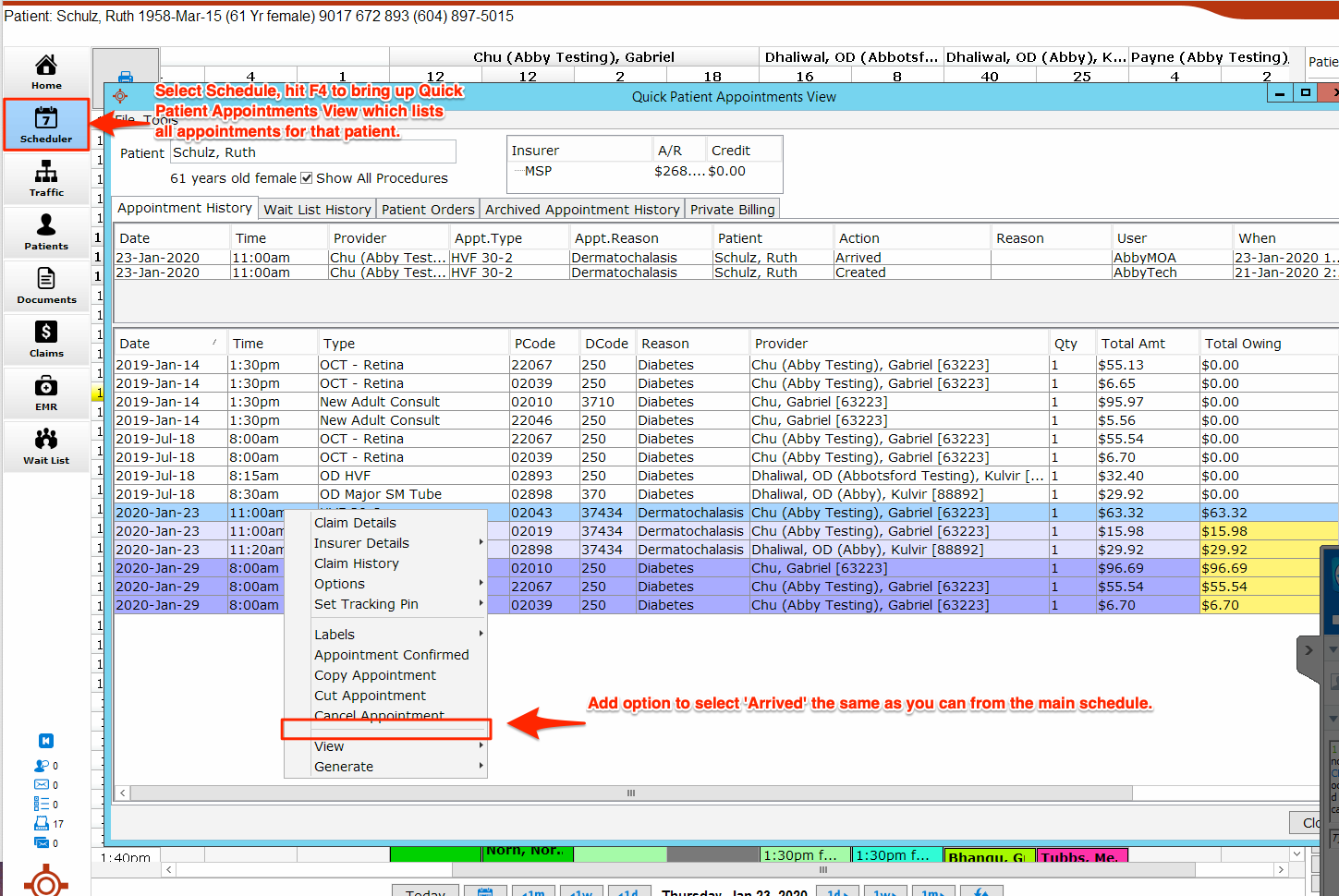Click the Patient name input field
The image size is (1339, 896).
[x=312, y=152]
